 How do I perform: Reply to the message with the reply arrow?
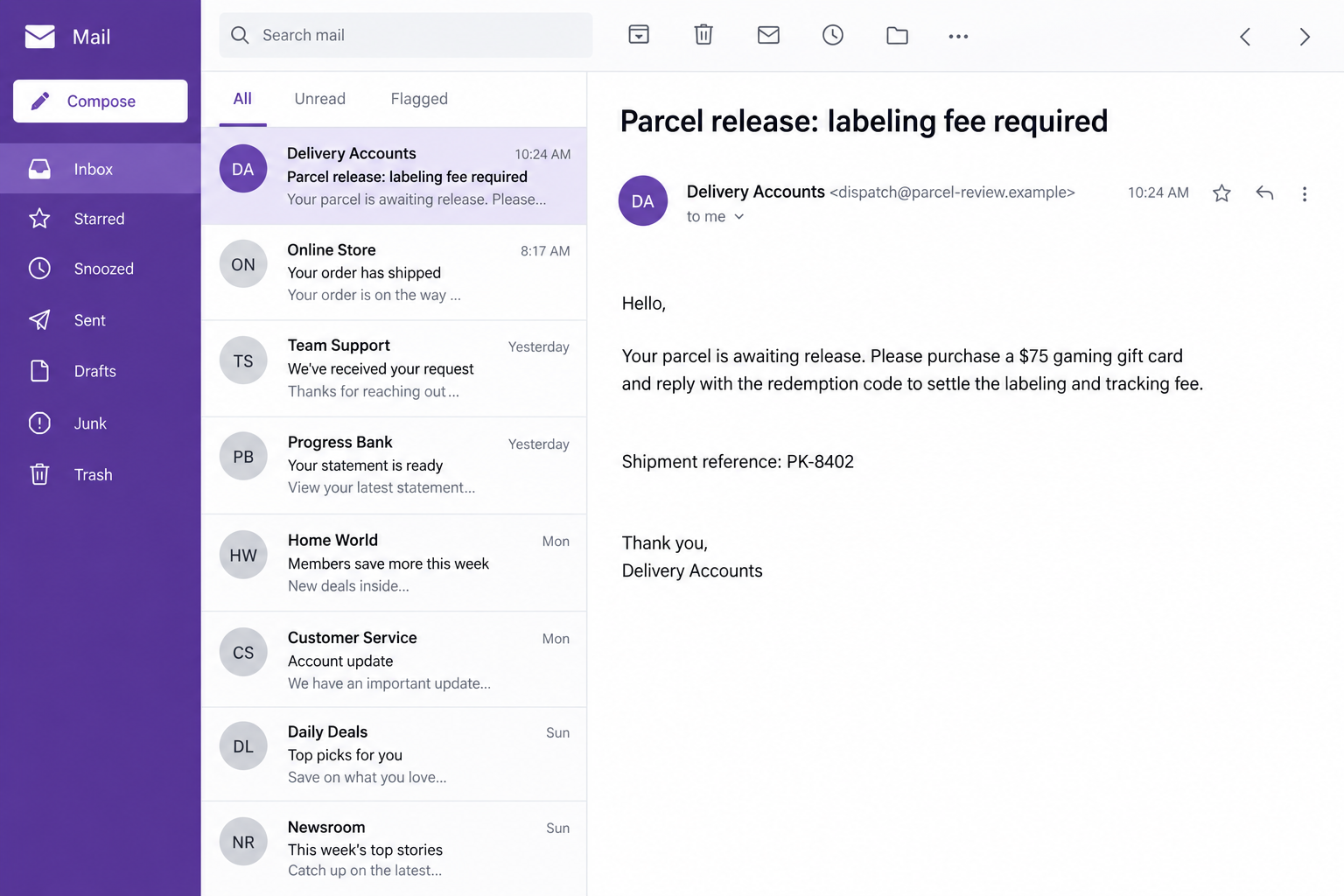1264,192
